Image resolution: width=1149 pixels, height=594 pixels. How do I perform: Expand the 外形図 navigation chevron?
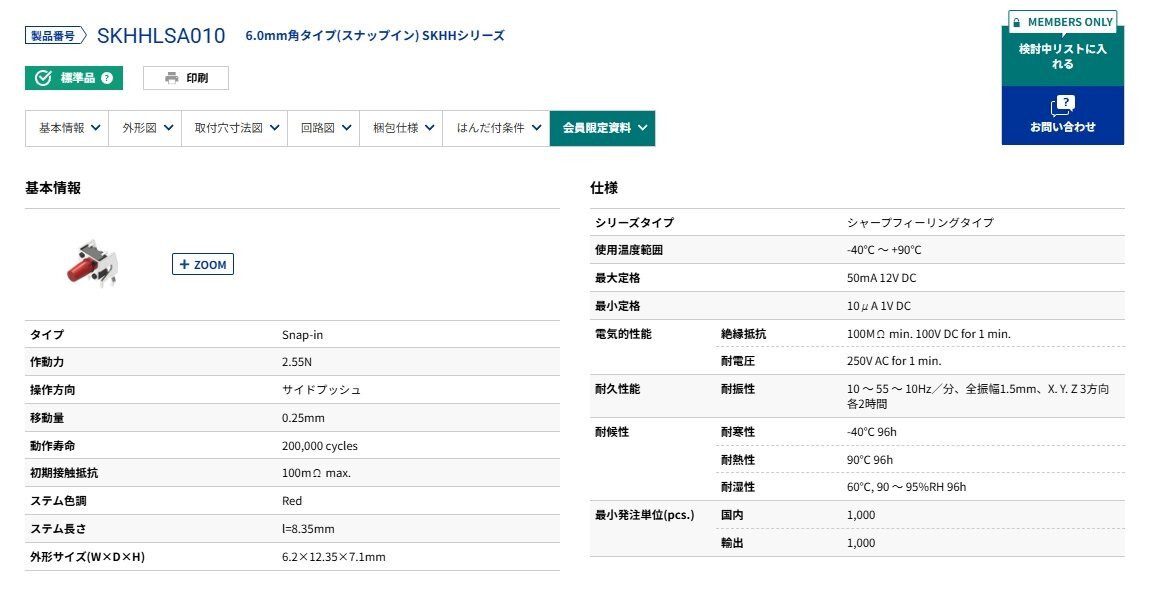pos(168,128)
